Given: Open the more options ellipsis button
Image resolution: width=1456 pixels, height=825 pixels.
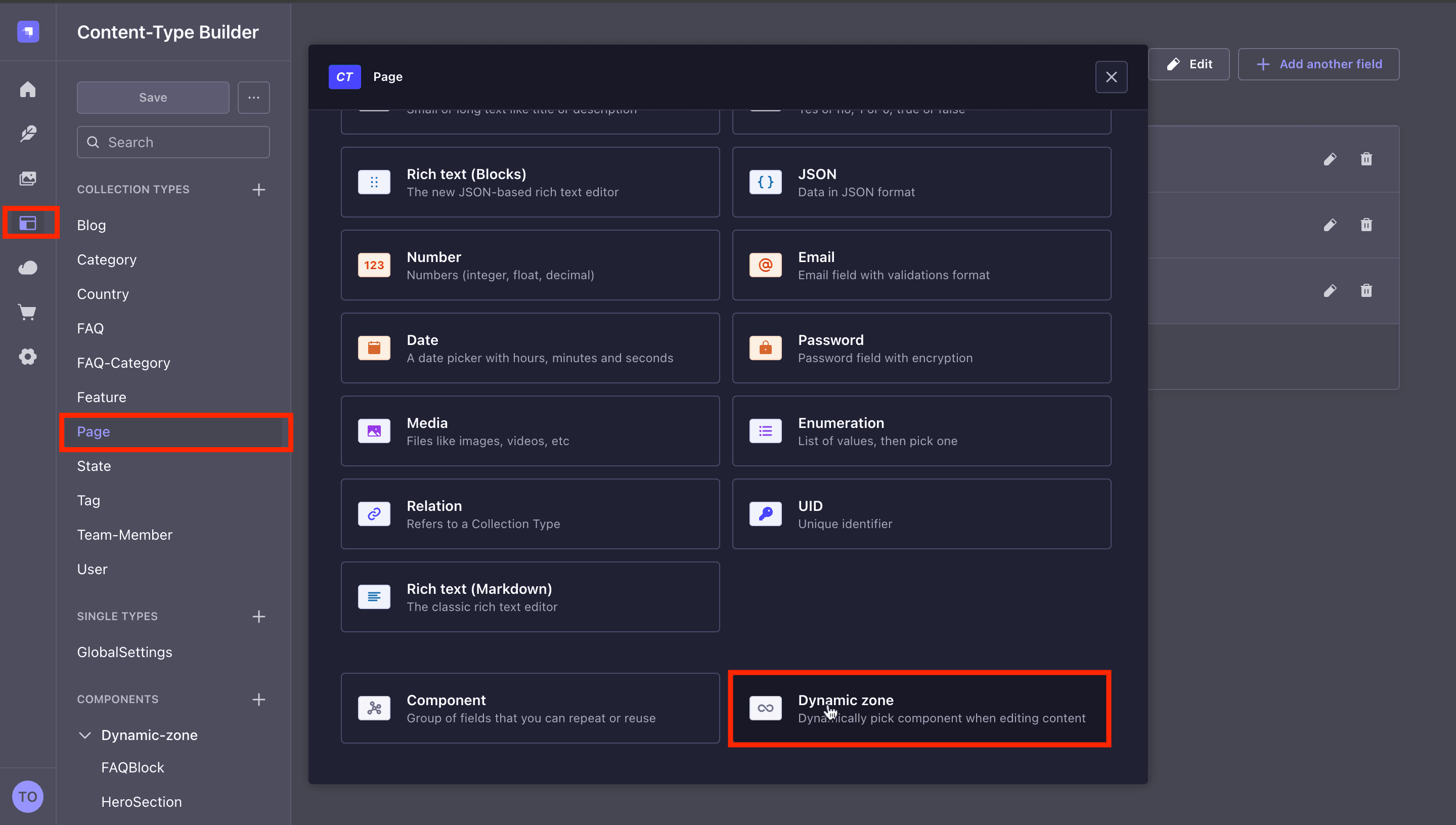Looking at the screenshot, I should (254, 98).
